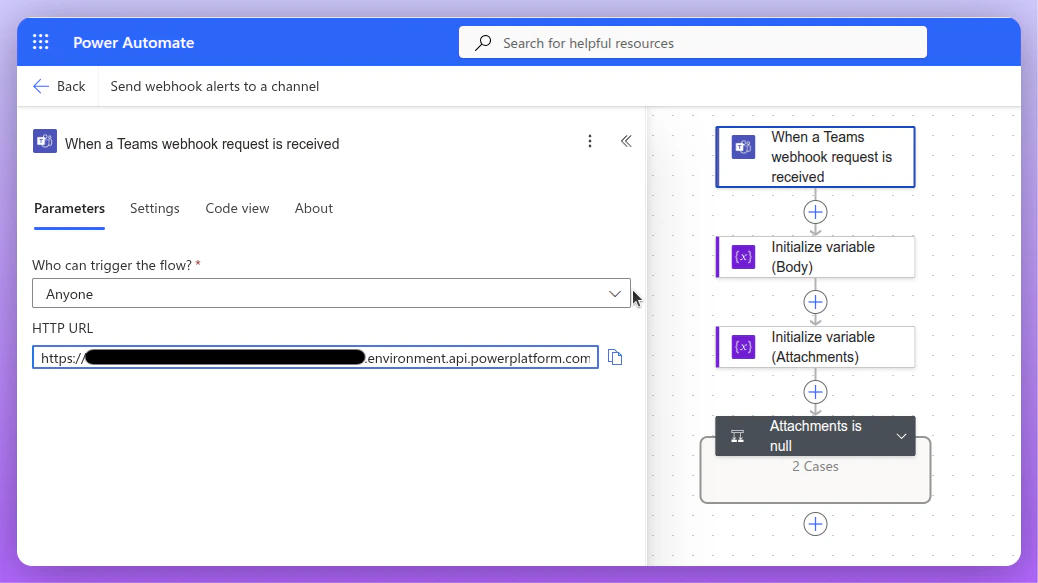
Task: Add a step below the Attachments is null switch
Action: [815, 524]
